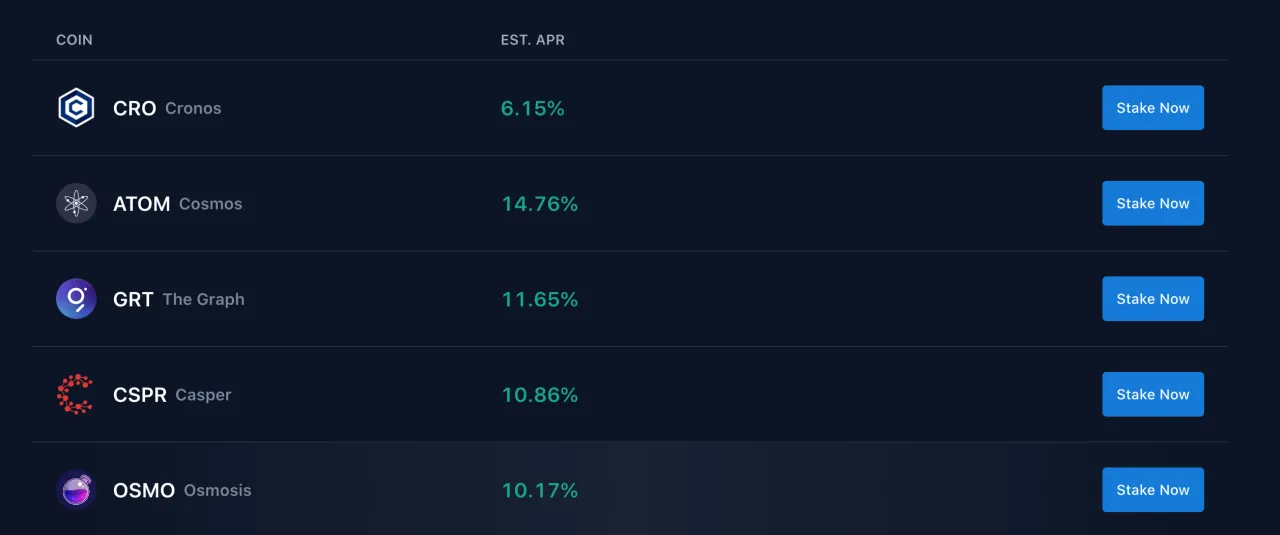Stake Now for CRO Cronos

pyautogui.click(x=1153, y=108)
